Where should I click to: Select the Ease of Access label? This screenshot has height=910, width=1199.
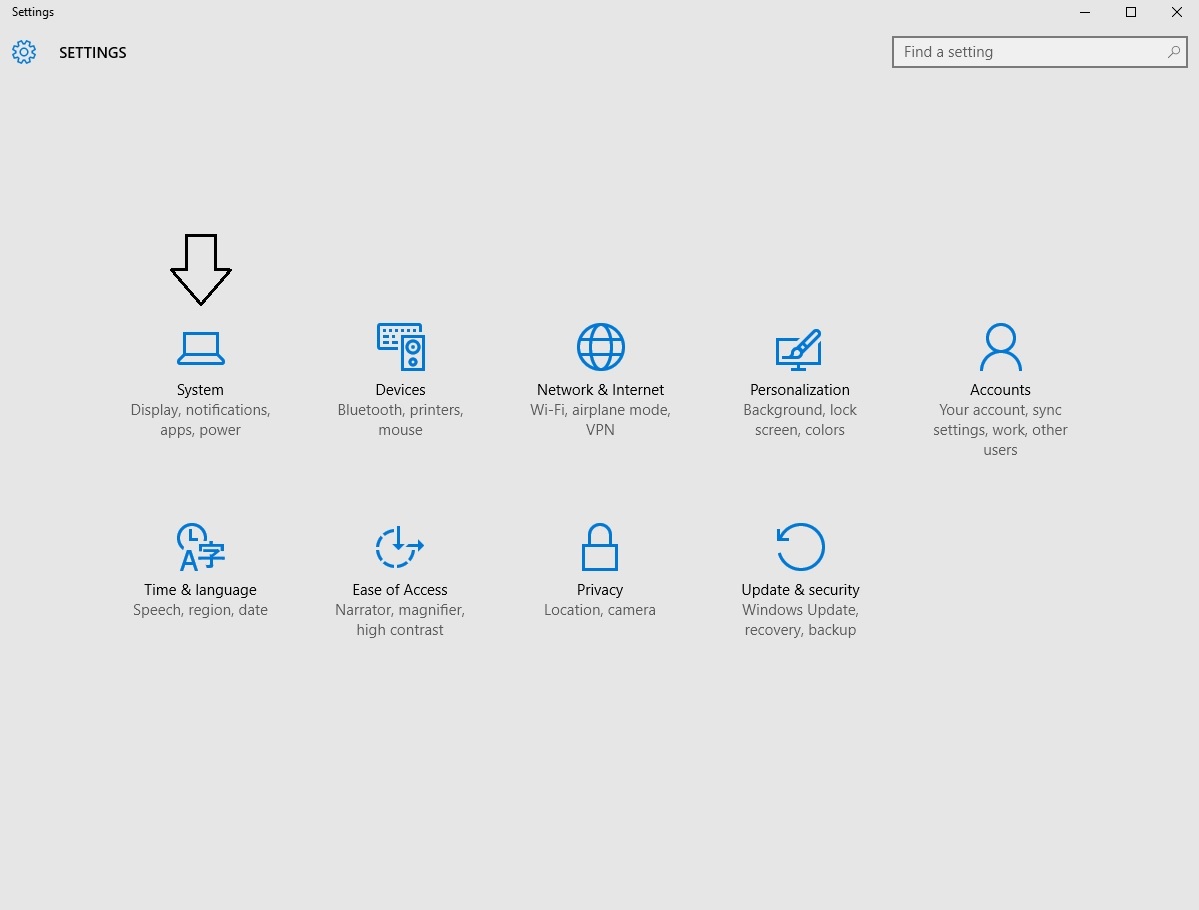click(400, 590)
